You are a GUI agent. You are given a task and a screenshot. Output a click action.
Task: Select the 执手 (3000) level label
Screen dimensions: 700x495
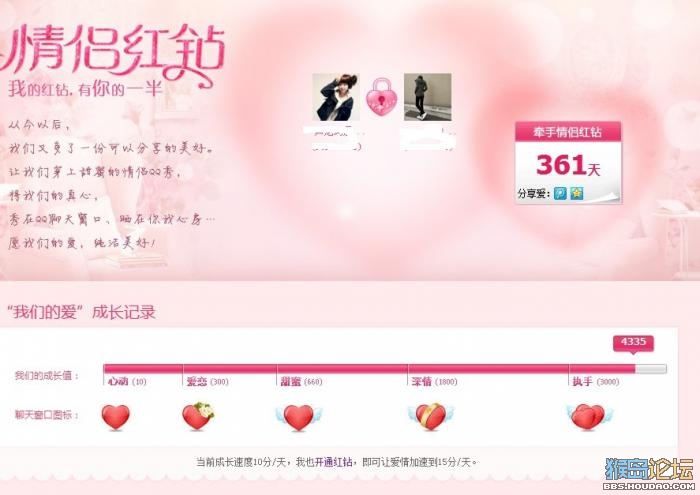pos(596,382)
